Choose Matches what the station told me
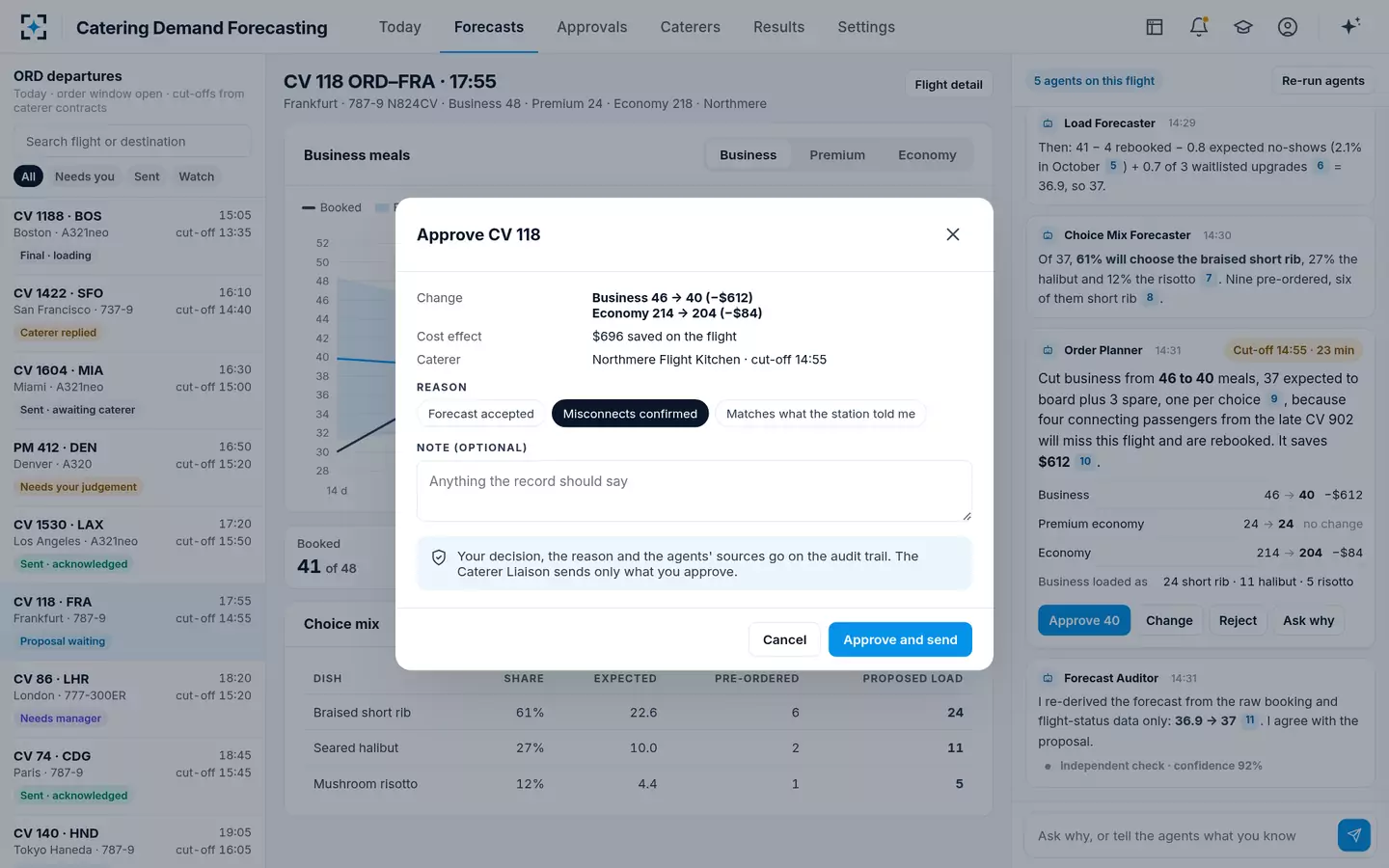 point(821,414)
